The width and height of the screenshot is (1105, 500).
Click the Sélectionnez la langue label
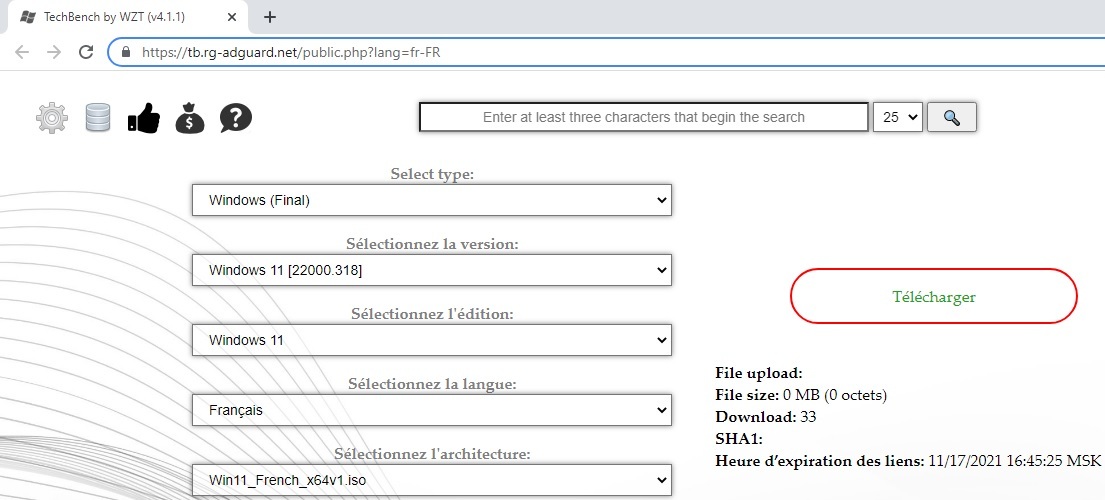point(432,385)
